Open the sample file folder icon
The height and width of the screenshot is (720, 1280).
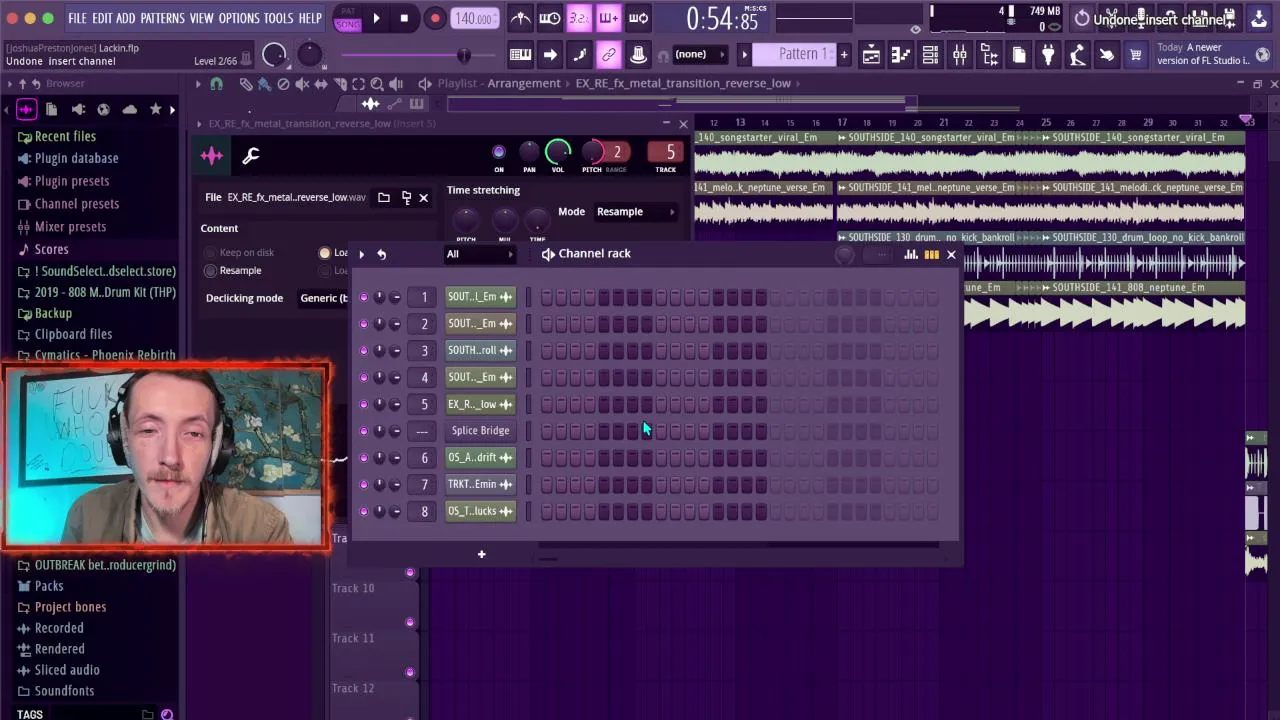[384, 197]
